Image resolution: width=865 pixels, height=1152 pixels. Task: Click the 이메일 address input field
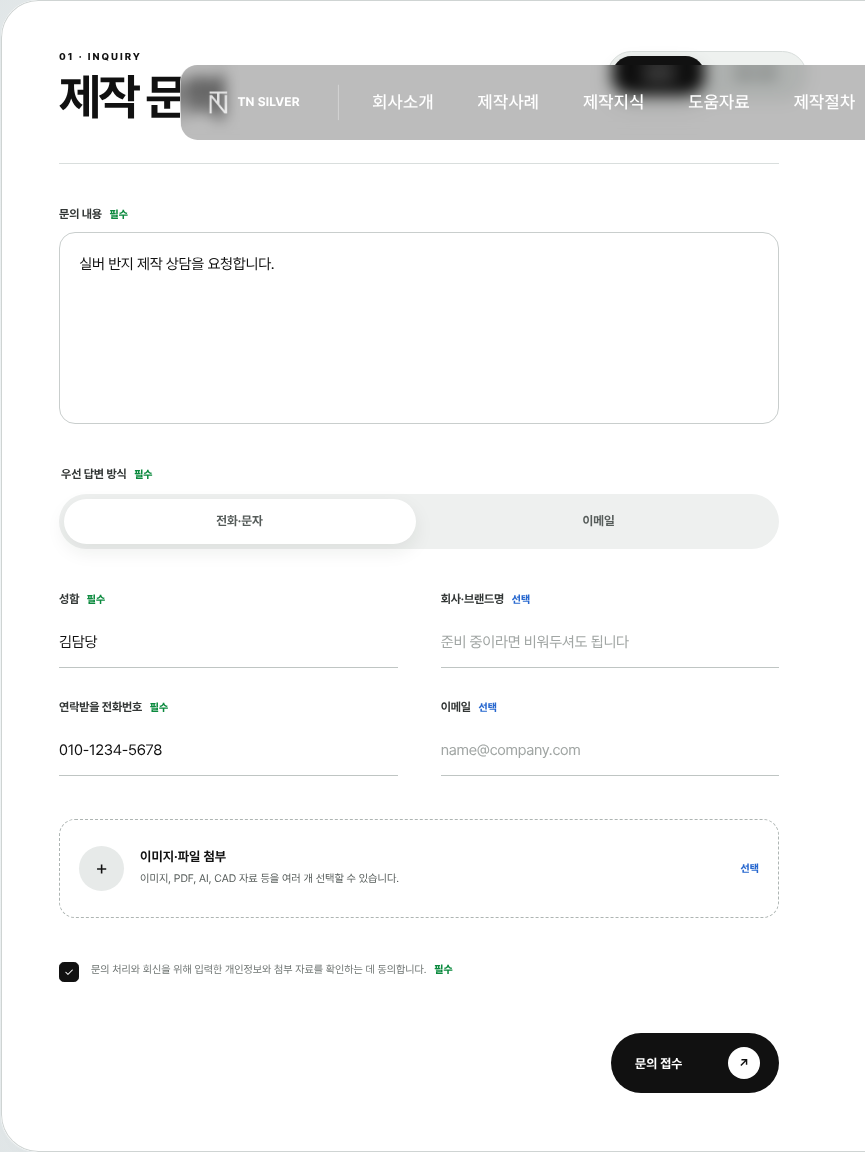point(609,750)
